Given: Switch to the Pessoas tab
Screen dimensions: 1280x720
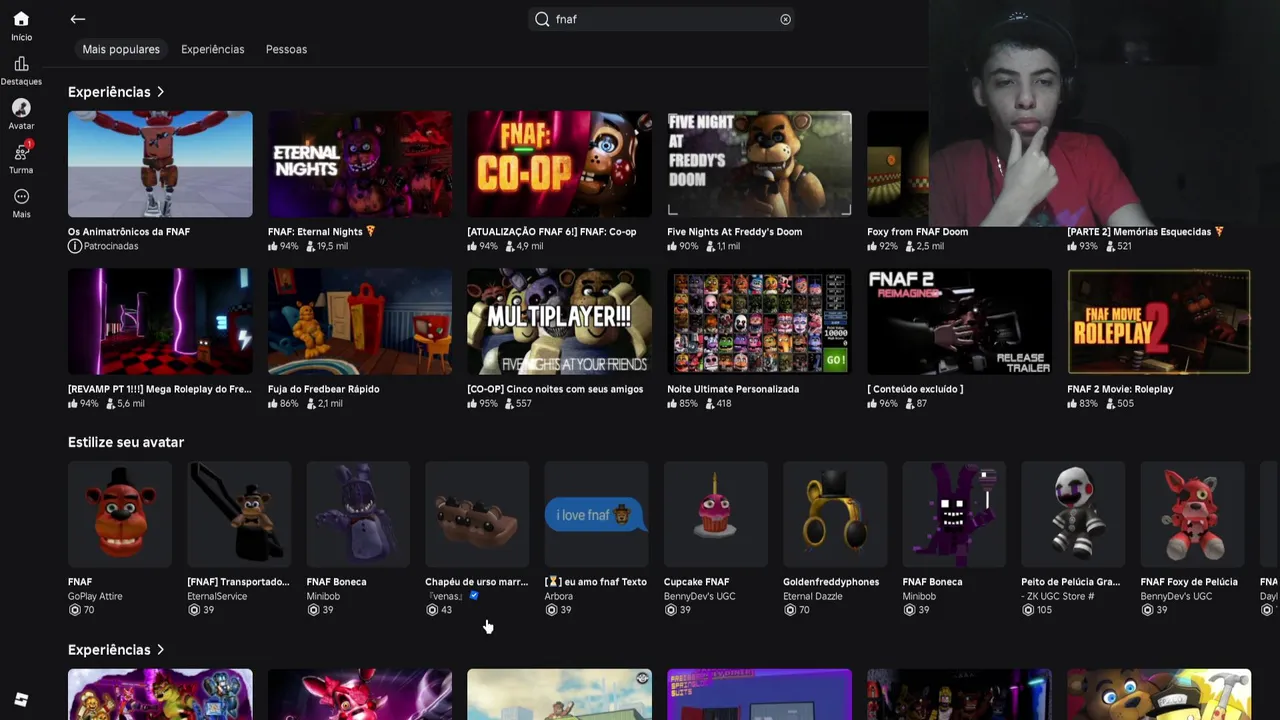Looking at the screenshot, I should pyautogui.click(x=286, y=49).
